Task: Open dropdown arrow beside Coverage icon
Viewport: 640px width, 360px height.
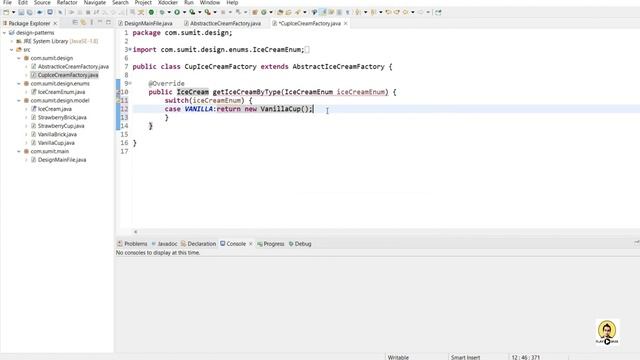Action: (x=200, y=12)
